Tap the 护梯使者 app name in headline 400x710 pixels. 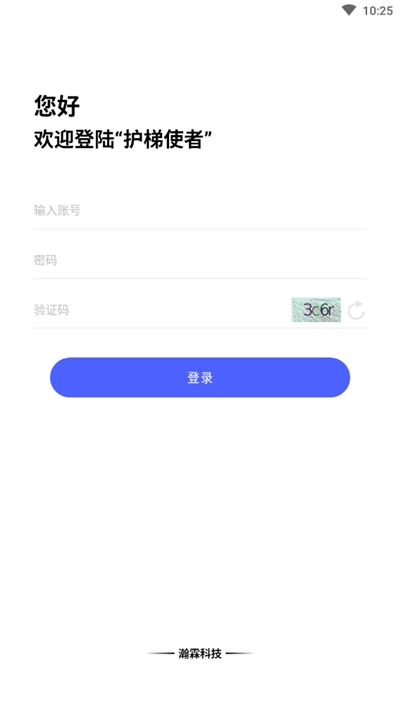[x=163, y=140]
